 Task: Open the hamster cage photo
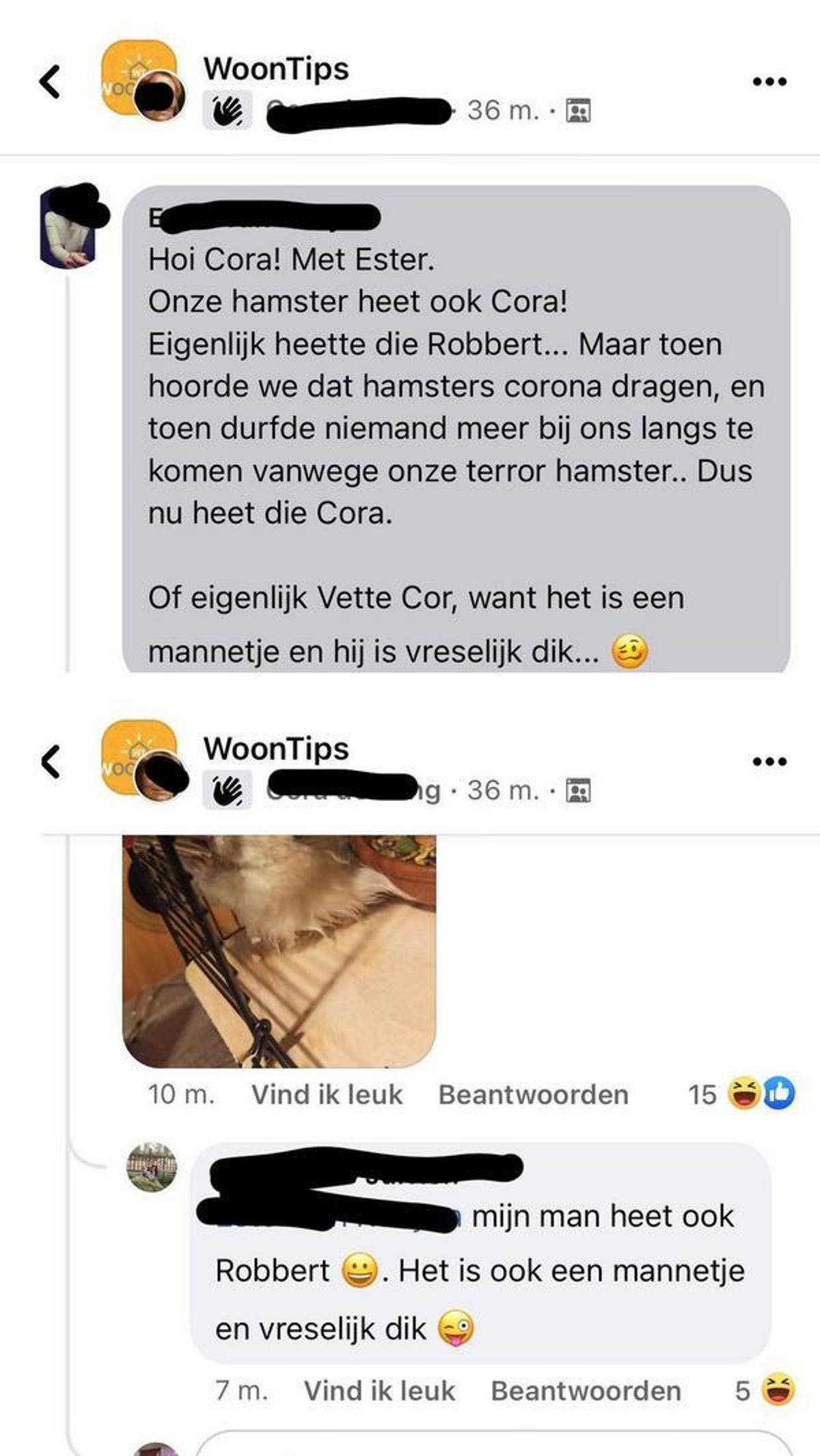pyautogui.click(x=279, y=951)
